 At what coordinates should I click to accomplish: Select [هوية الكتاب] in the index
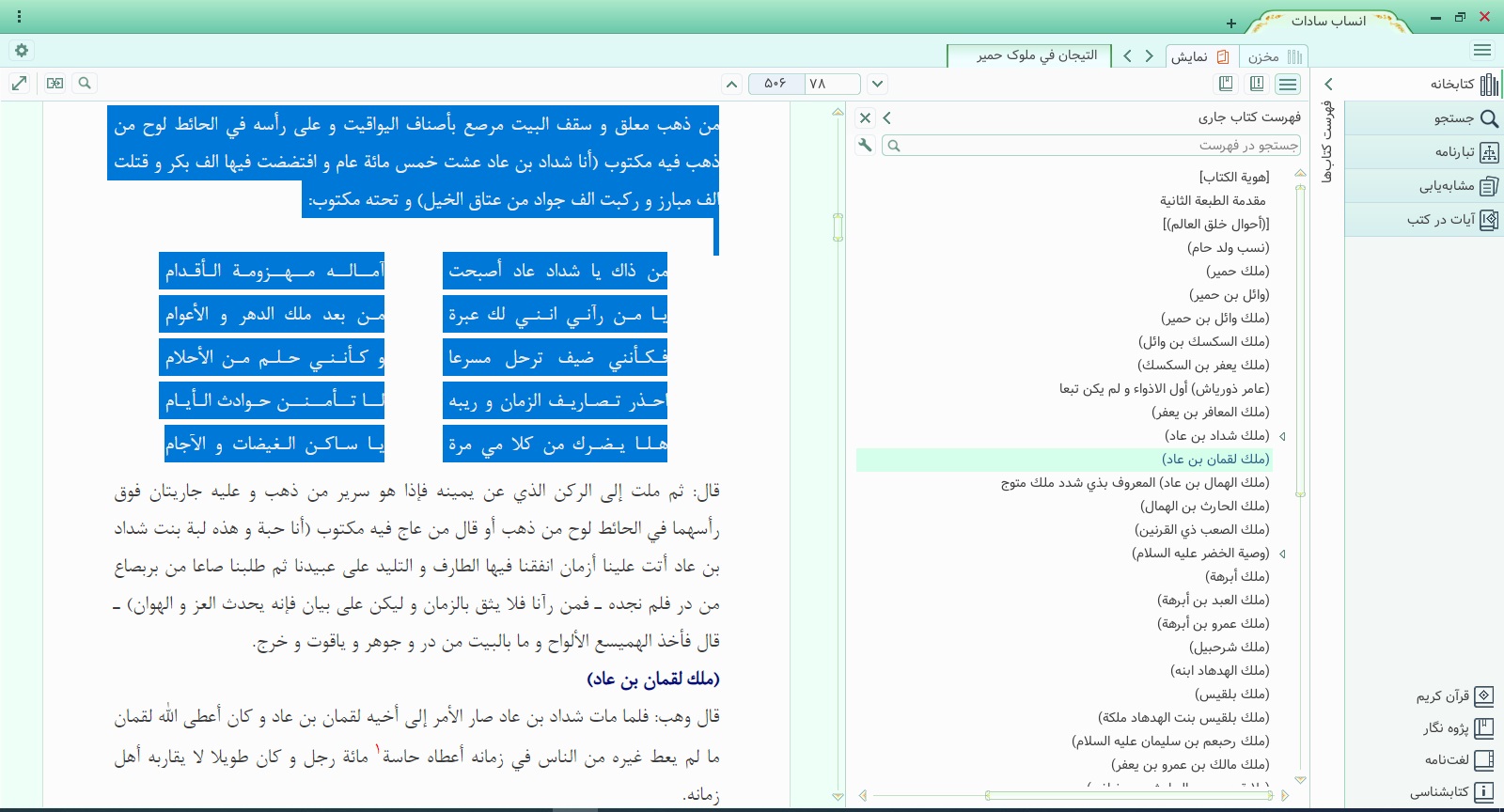click(x=1233, y=177)
